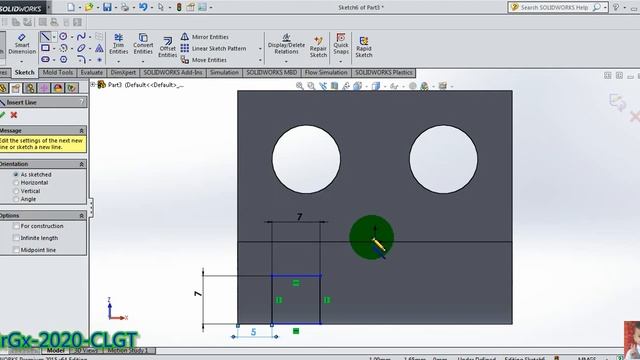Select the Ellipse sketch tool

(x=81, y=48)
